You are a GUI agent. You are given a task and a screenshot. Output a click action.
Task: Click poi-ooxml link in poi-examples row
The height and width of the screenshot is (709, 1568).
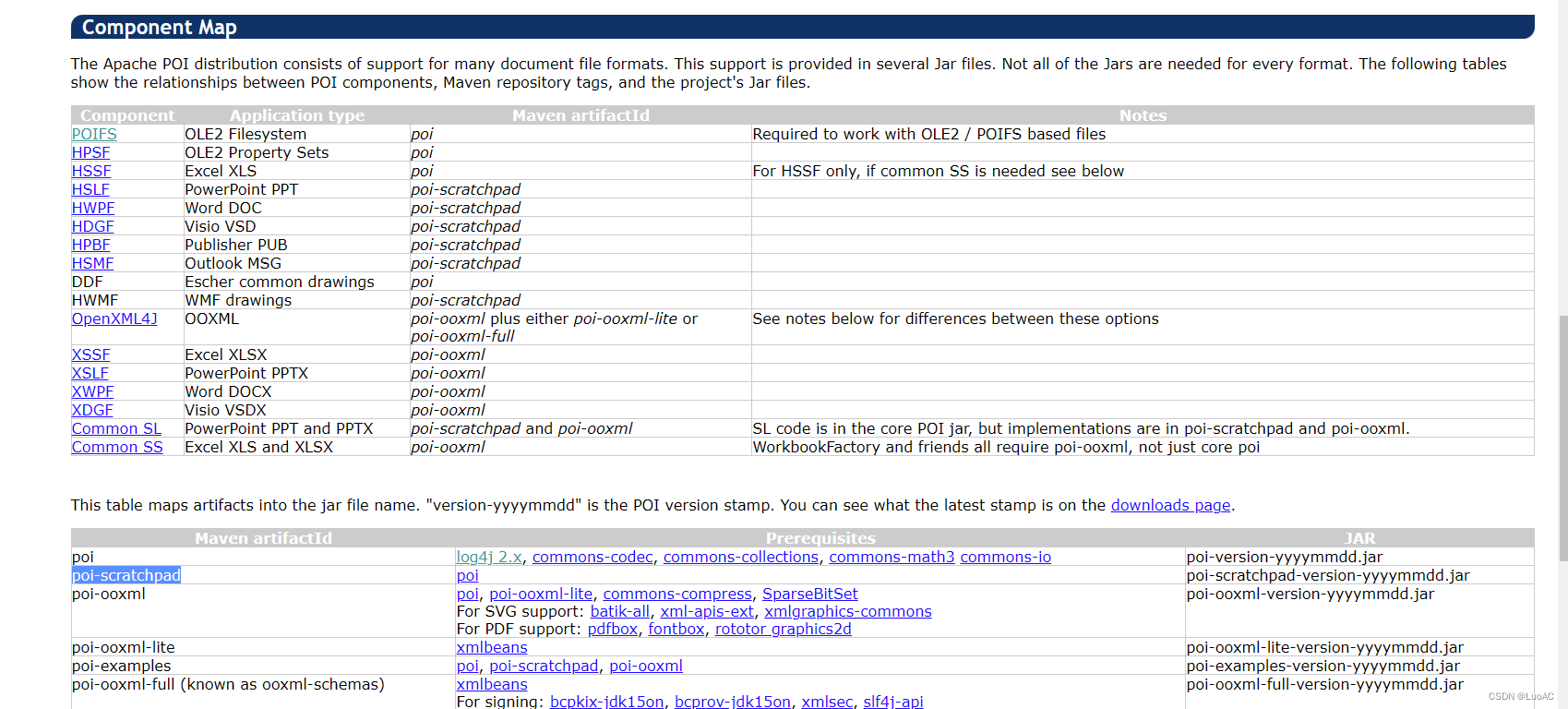pos(646,666)
